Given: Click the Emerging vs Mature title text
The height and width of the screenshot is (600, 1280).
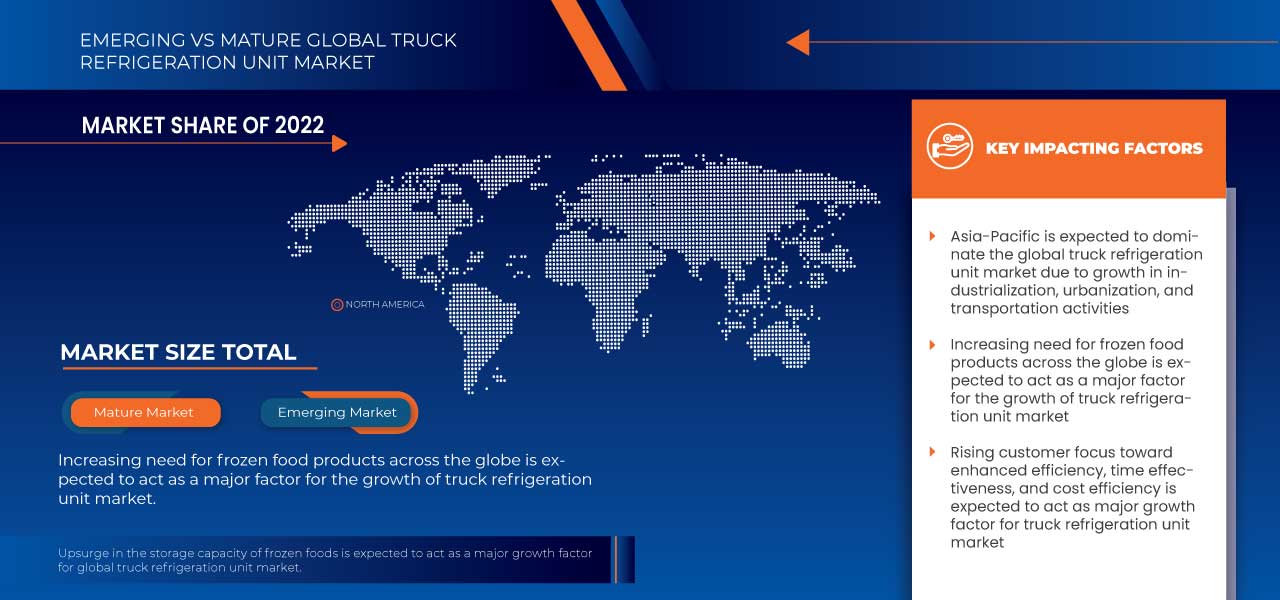Looking at the screenshot, I should point(268,51).
